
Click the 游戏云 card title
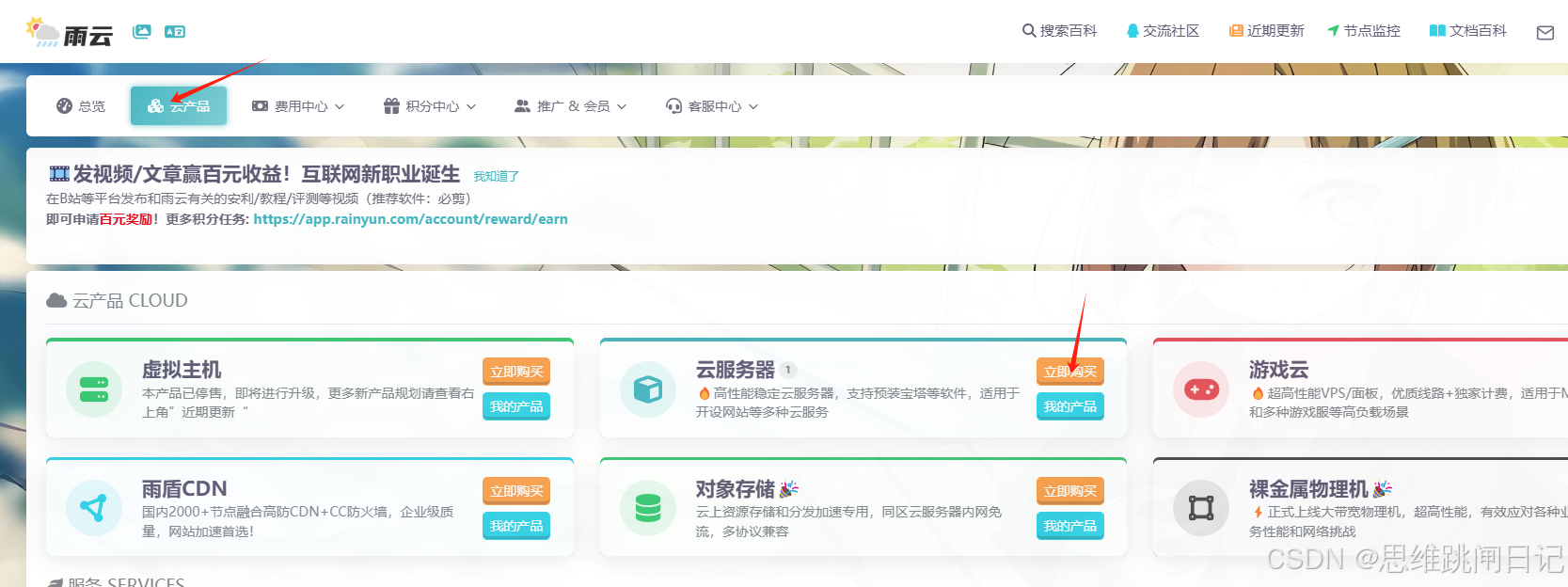[1278, 370]
